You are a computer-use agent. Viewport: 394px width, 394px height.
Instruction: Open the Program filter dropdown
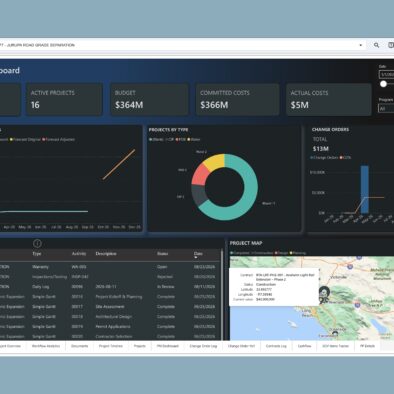pyautogui.click(x=386, y=109)
